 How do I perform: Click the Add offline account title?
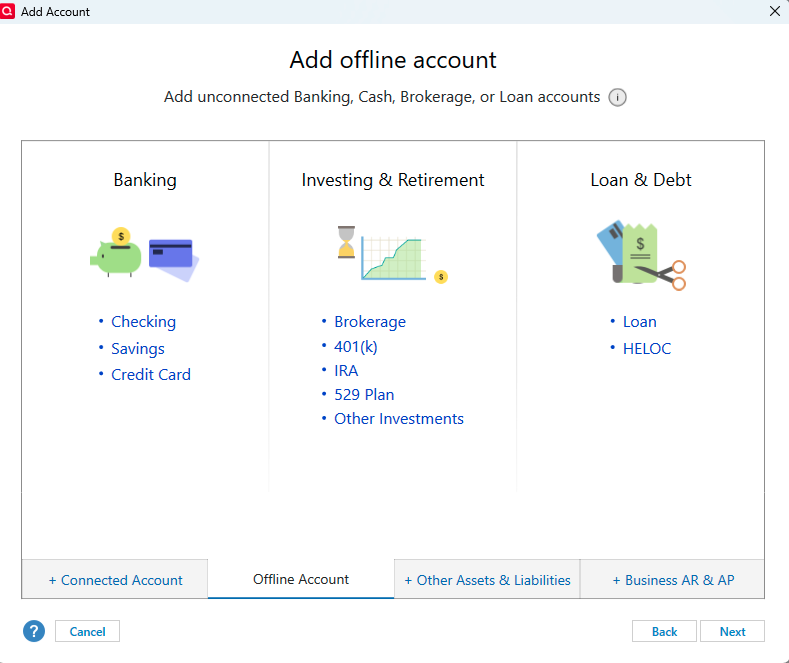pyautogui.click(x=393, y=60)
